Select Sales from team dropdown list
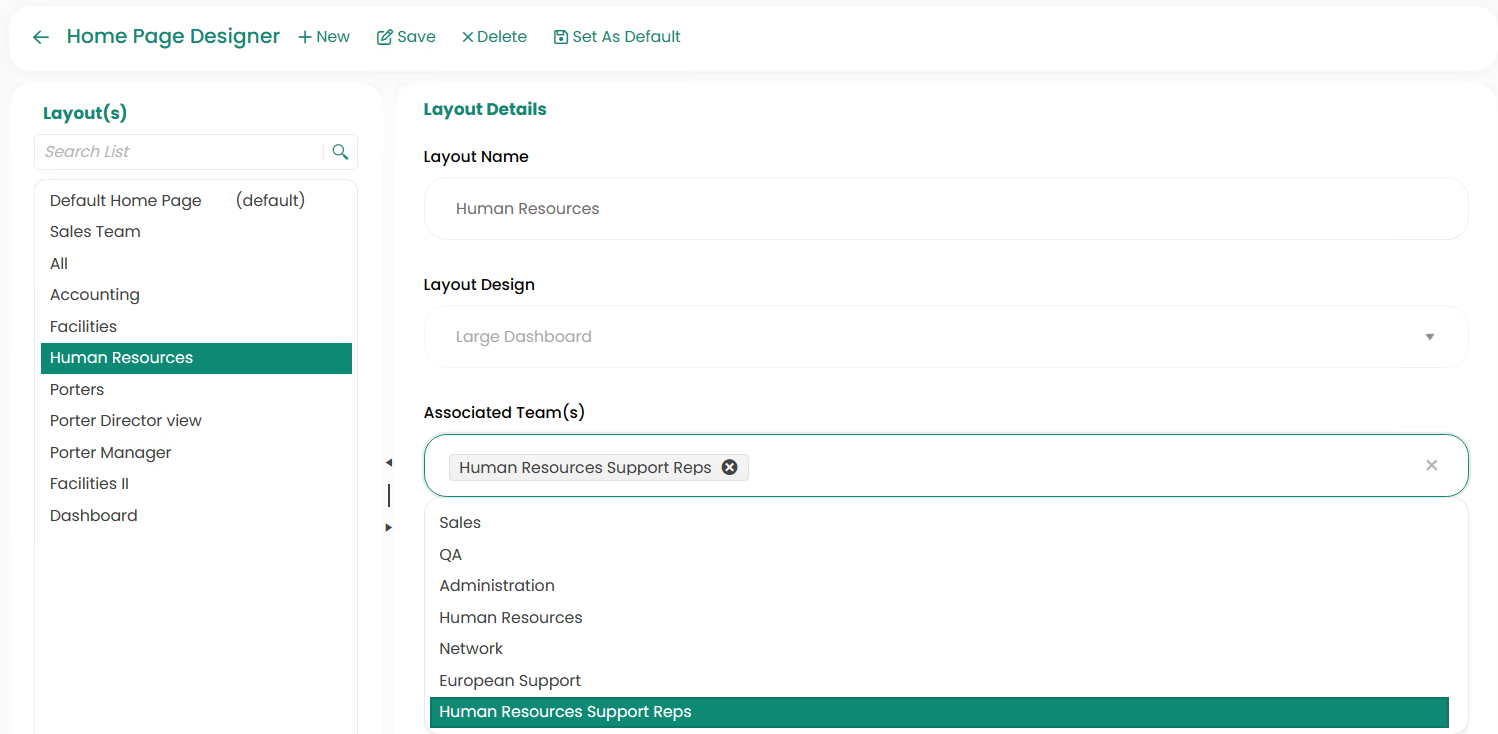The height and width of the screenshot is (734, 1498). click(460, 523)
